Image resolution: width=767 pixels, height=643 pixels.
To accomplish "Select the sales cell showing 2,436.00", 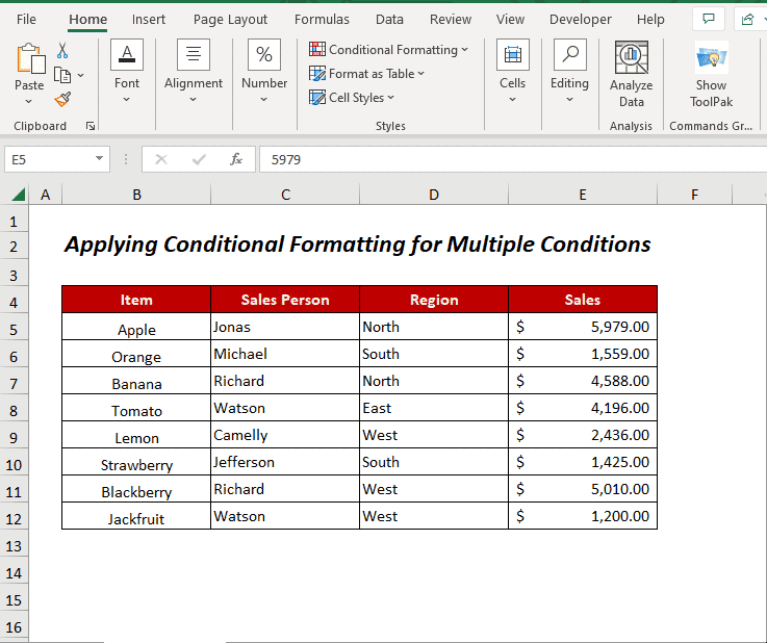I will point(583,435).
